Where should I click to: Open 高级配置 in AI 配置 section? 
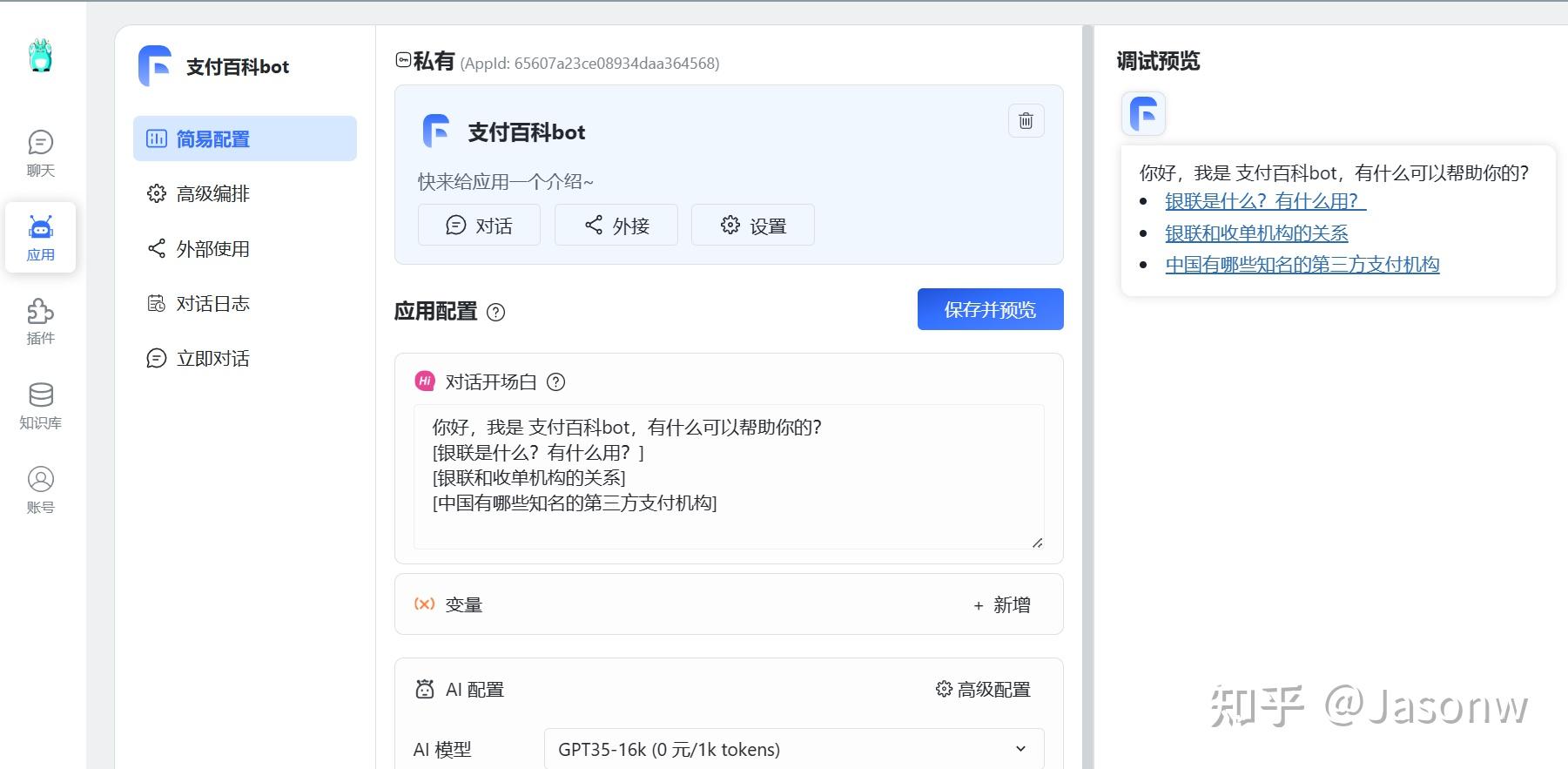click(983, 689)
